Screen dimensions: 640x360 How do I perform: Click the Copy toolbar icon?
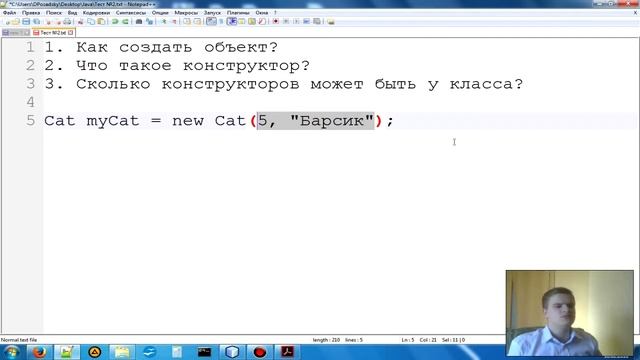(91, 21)
